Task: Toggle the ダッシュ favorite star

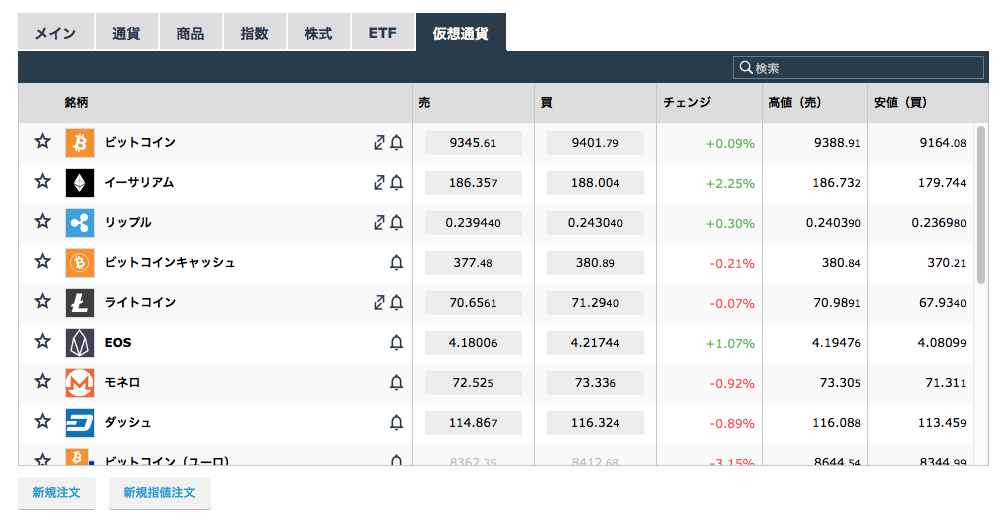Action: pos(43,421)
